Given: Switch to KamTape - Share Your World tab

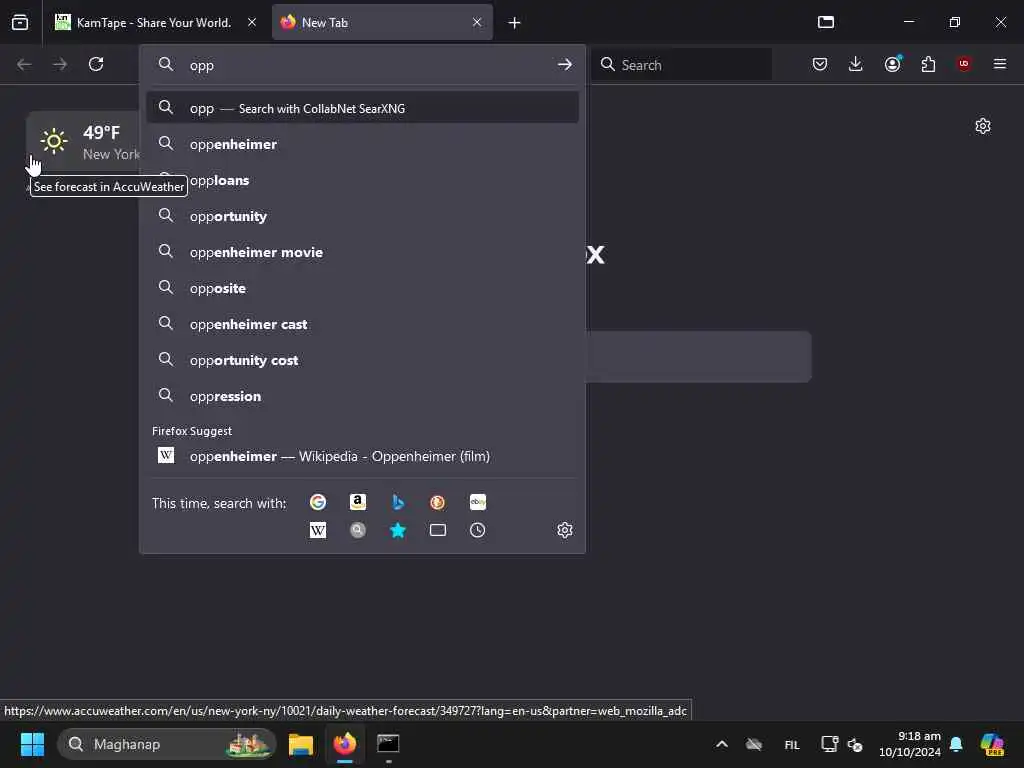Looking at the screenshot, I should [x=154, y=23].
